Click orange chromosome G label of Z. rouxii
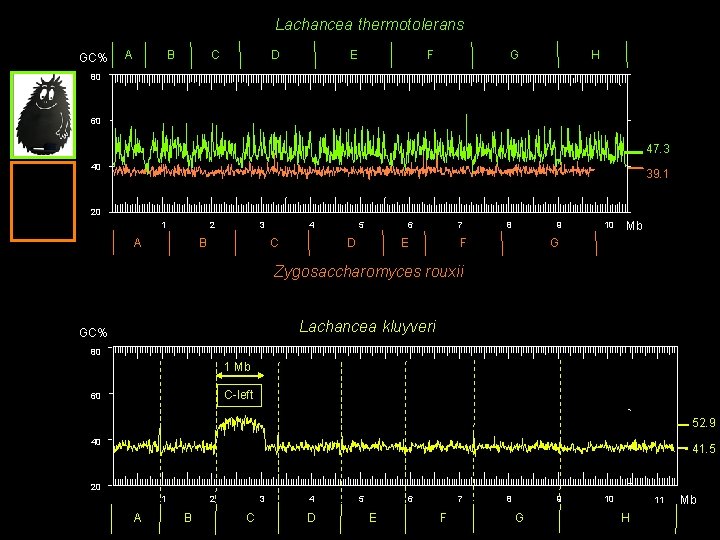The image size is (720, 540). click(x=554, y=242)
